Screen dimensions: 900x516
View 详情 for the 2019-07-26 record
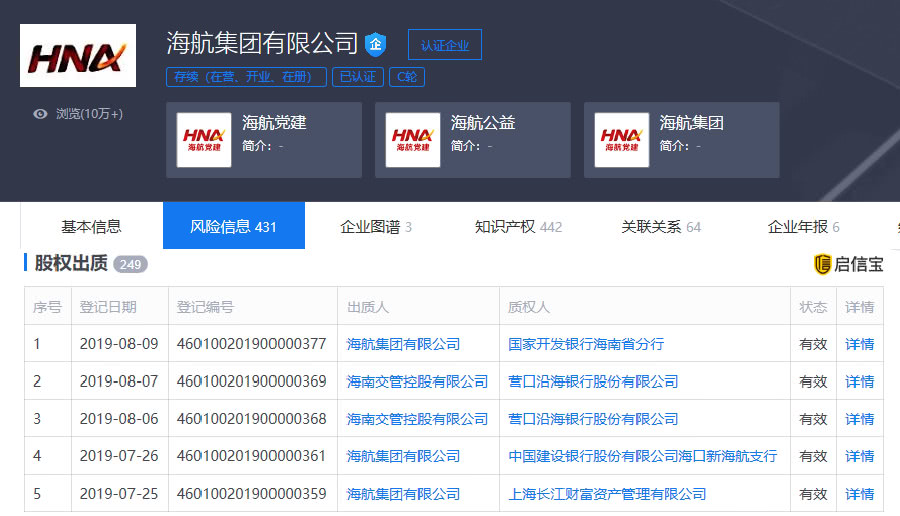[860, 456]
